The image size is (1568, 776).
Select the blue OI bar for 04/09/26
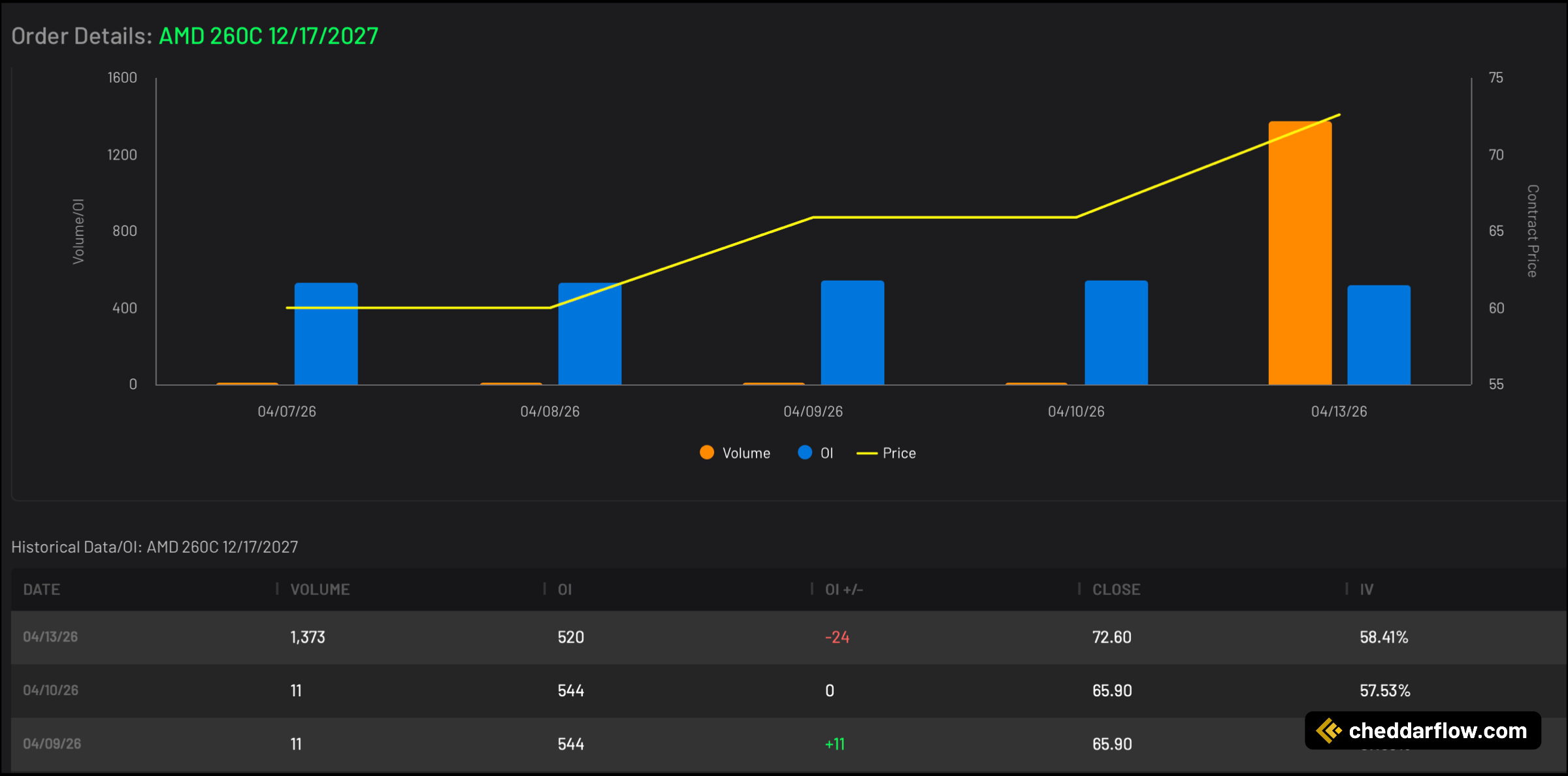tap(853, 332)
